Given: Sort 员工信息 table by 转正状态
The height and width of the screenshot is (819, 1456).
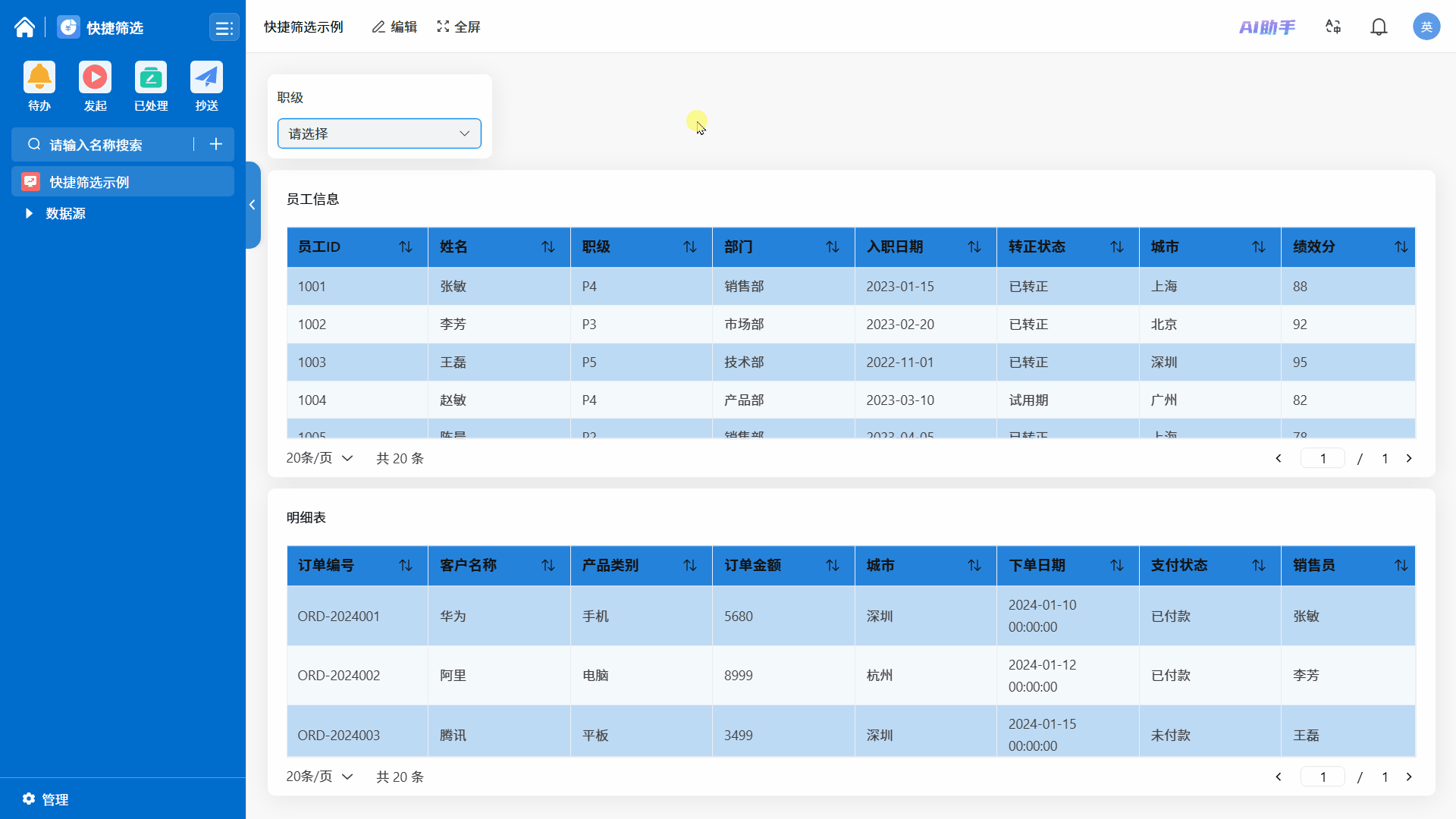Looking at the screenshot, I should pyautogui.click(x=1117, y=247).
